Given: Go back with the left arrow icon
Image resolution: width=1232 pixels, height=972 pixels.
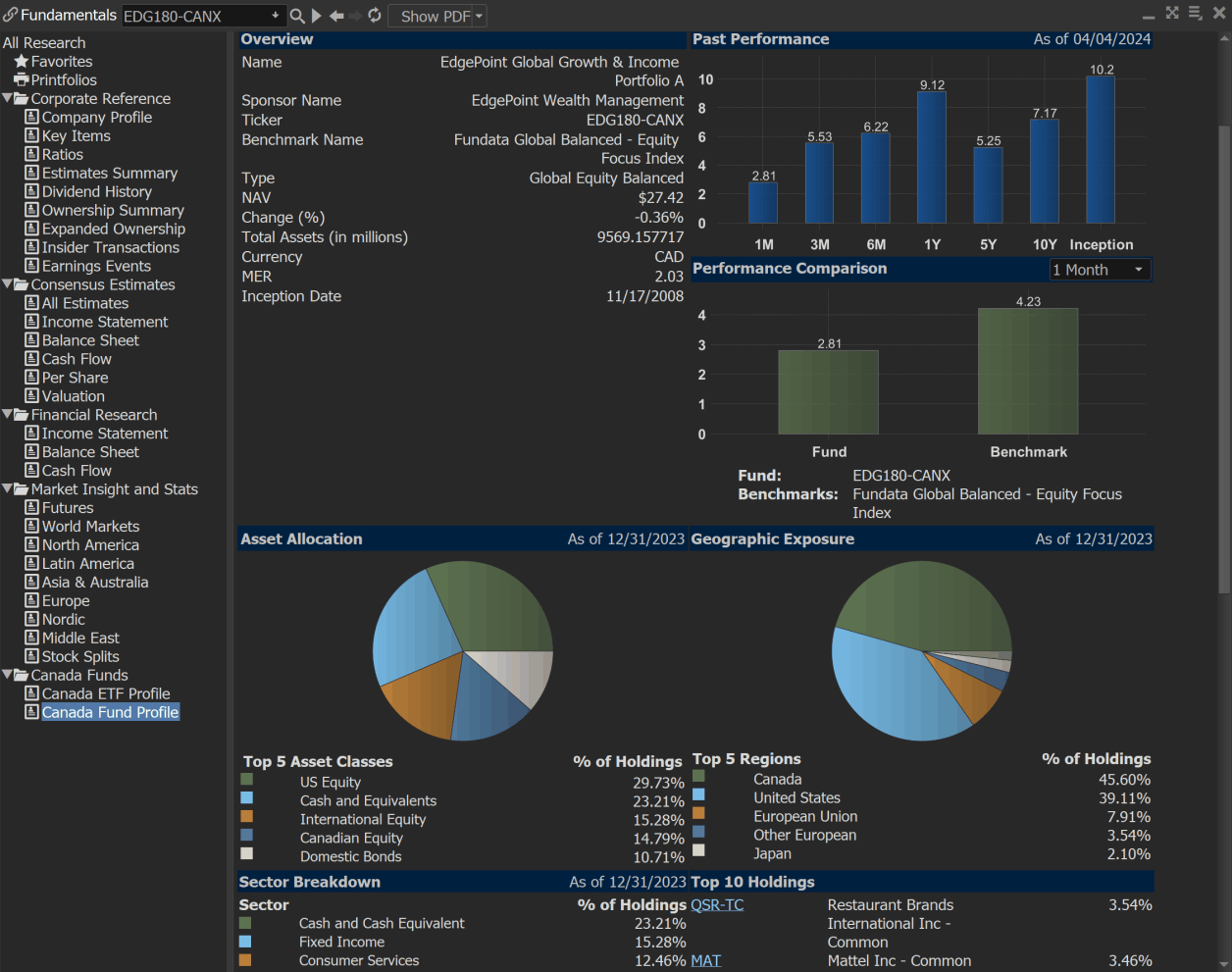Looking at the screenshot, I should [x=336, y=16].
